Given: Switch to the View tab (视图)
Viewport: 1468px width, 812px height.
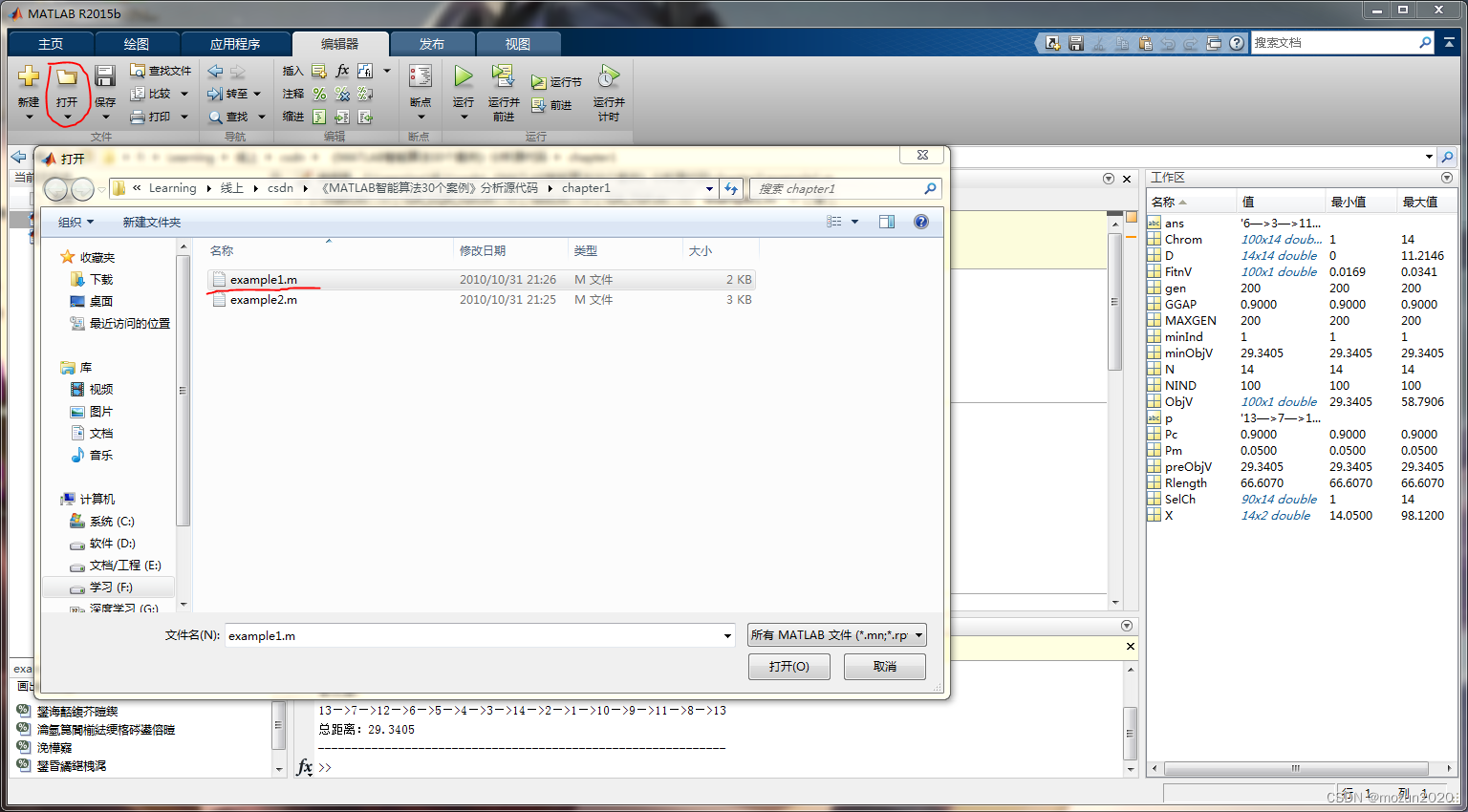Looking at the screenshot, I should click(x=518, y=44).
